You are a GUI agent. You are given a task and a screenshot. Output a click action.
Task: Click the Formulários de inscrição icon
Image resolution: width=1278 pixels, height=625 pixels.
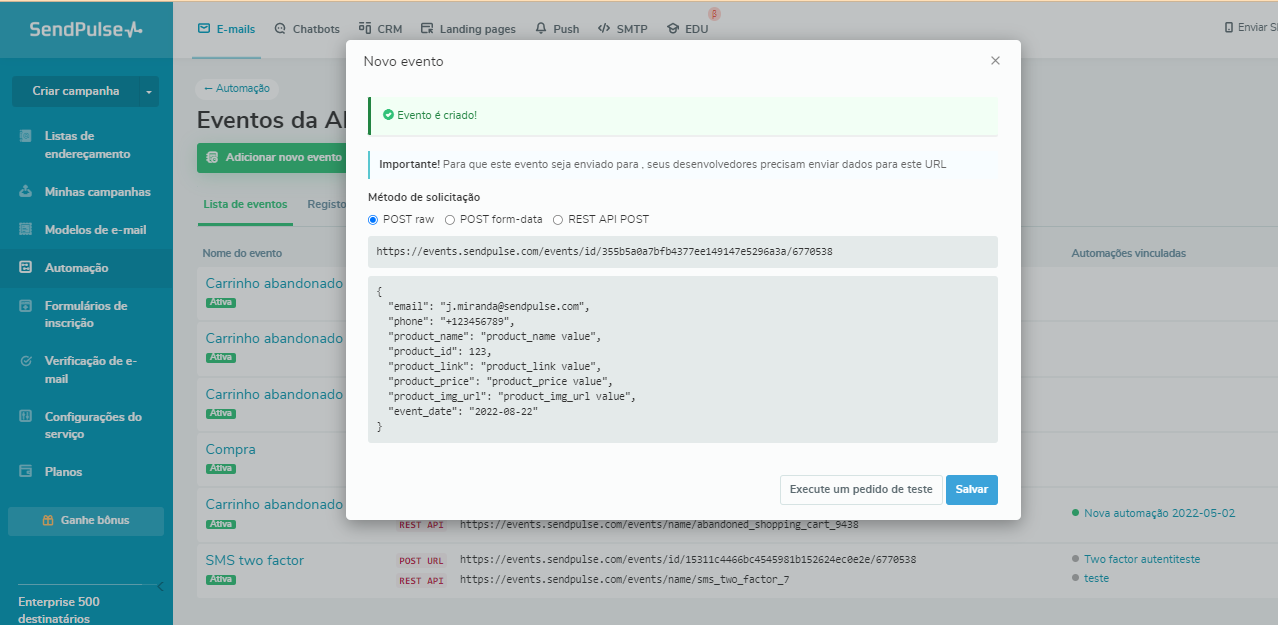click(26, 306)
